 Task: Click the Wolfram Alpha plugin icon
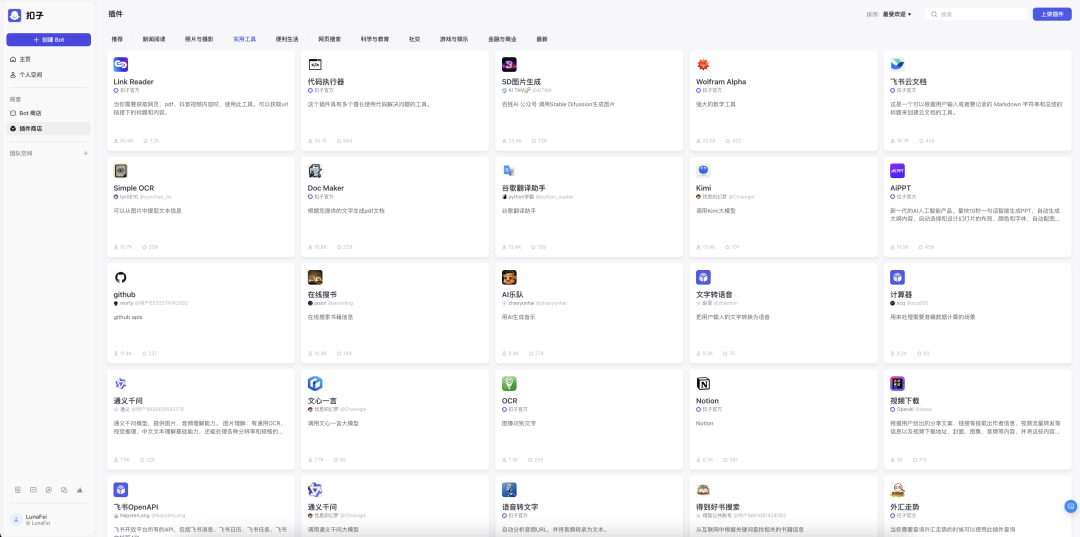(x=703, y=64)
